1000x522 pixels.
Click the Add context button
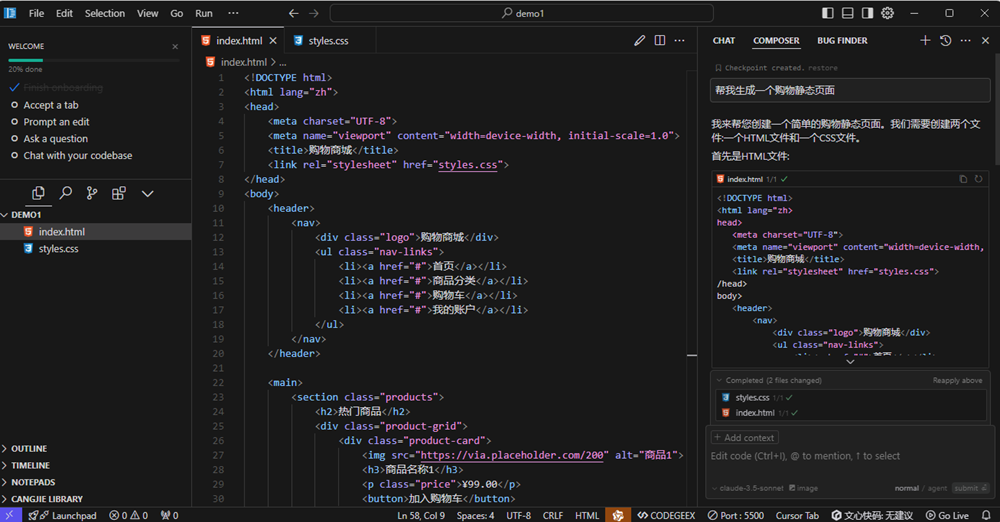coord(744,437)
